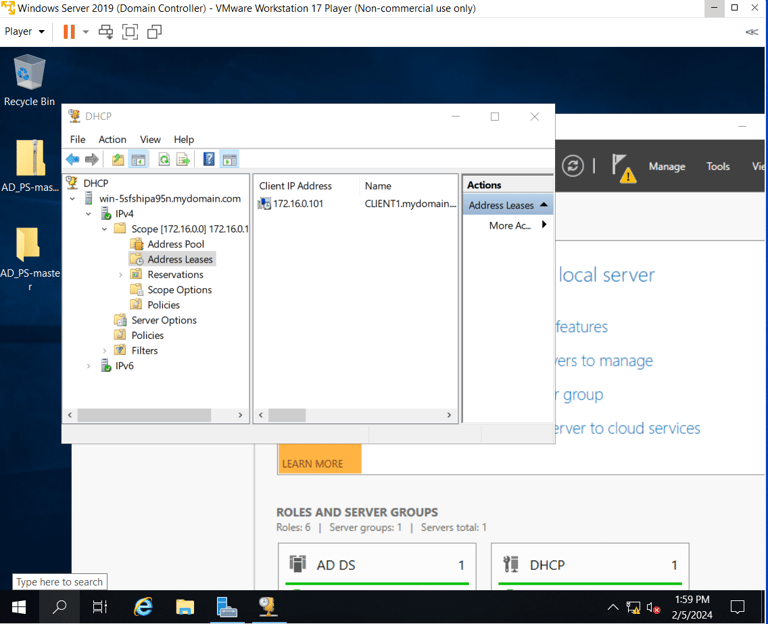Open Server Manager notifications flag with warning
This screenshot has height=624, width=768.
tap(624, 168)
